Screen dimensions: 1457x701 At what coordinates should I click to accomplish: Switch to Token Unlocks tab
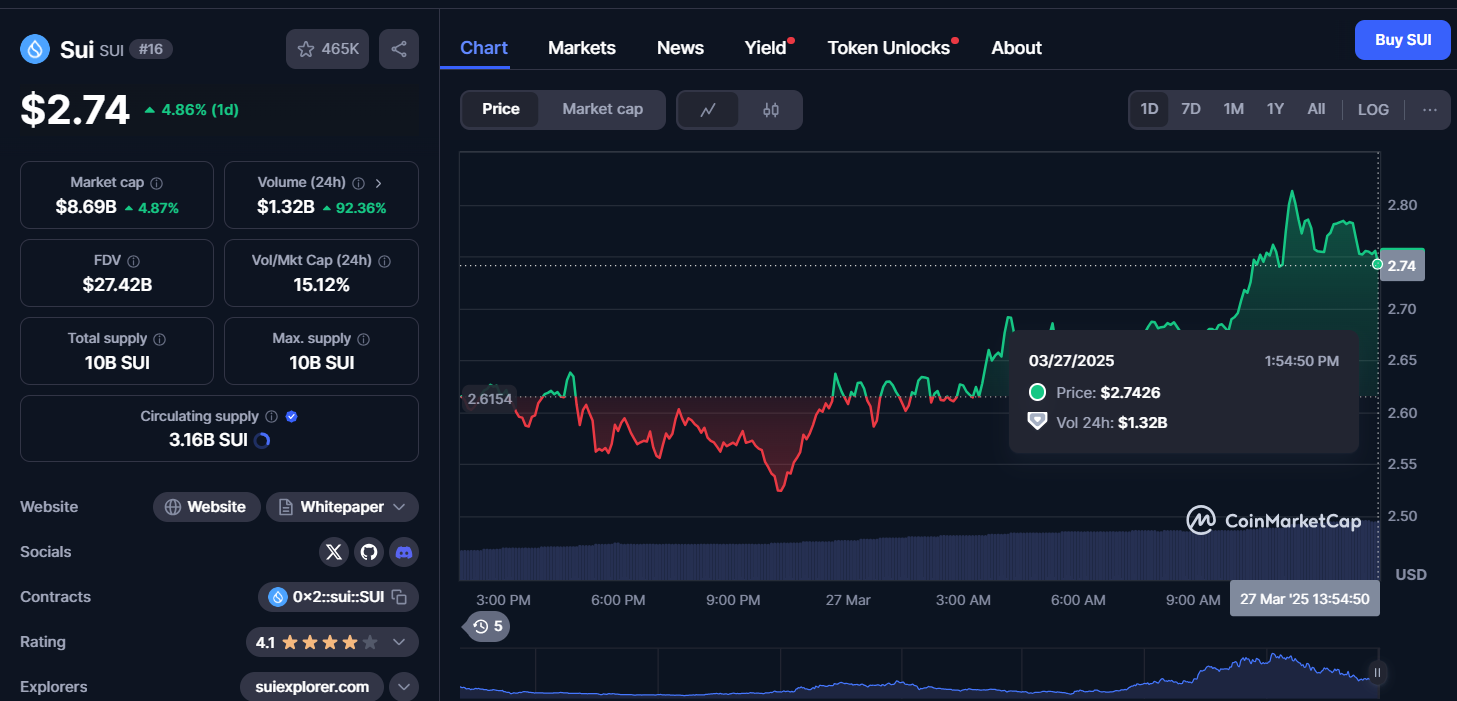coord(888,48)
